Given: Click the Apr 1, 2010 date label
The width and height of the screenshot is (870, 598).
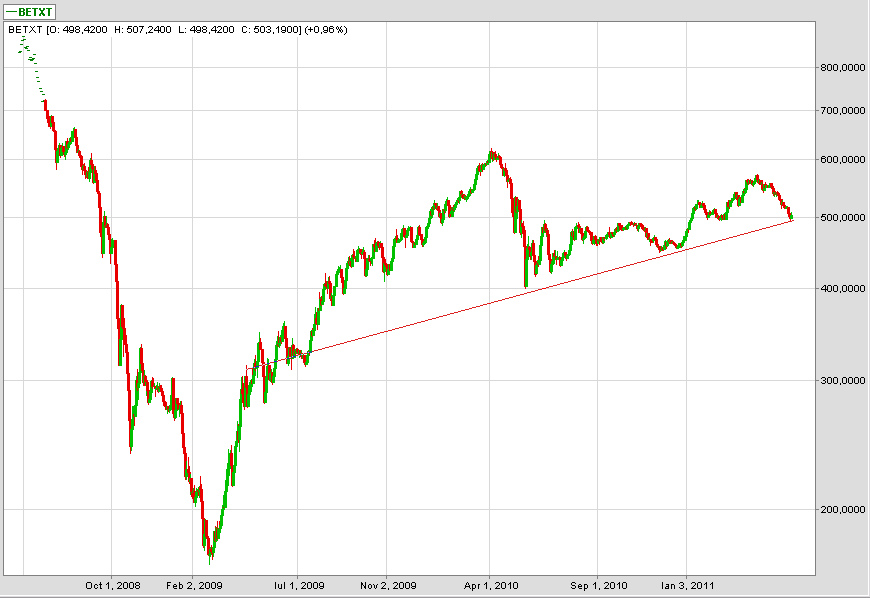Looking at the screenshot, I should [x=489, y=585].
